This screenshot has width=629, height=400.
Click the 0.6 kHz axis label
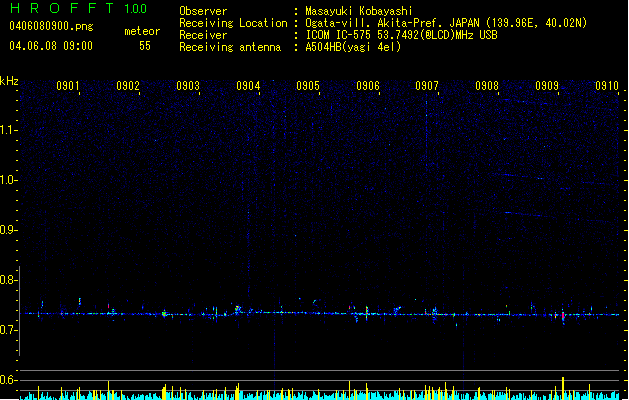(x=9, y=380)
